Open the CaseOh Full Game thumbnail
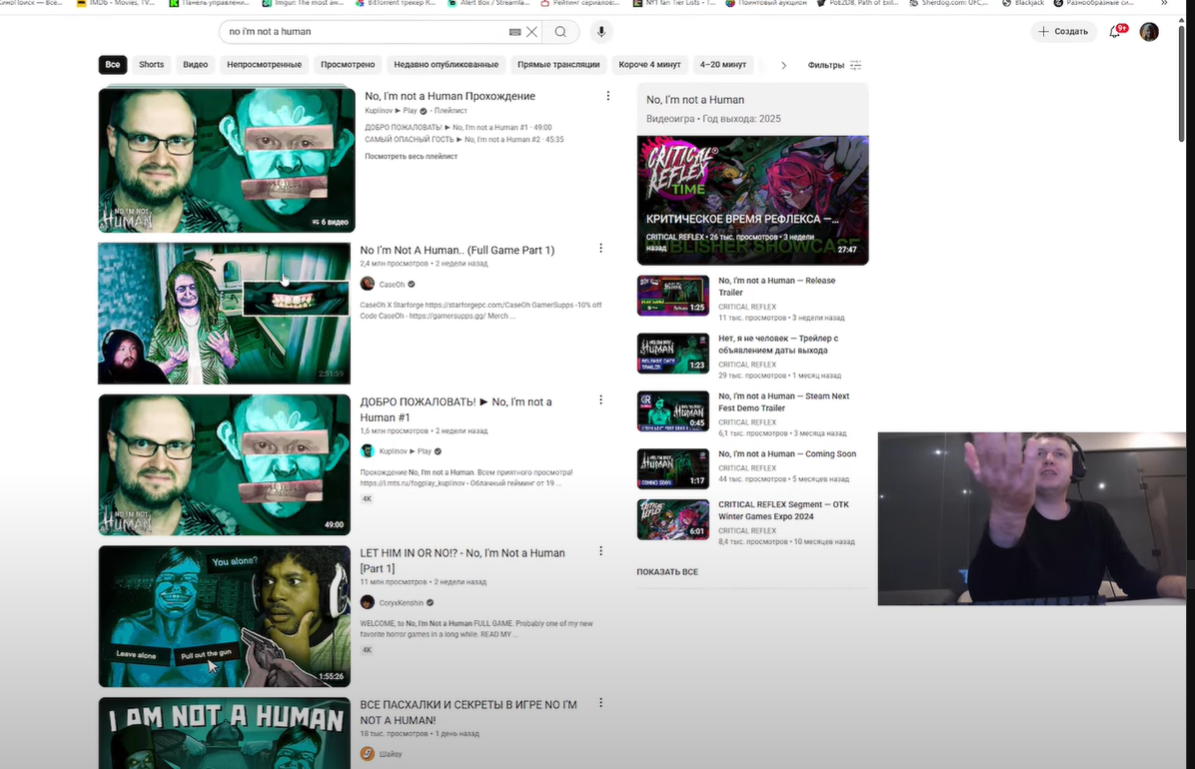The width and height of the screenshot is (1195, 769). tap(224, 313)
